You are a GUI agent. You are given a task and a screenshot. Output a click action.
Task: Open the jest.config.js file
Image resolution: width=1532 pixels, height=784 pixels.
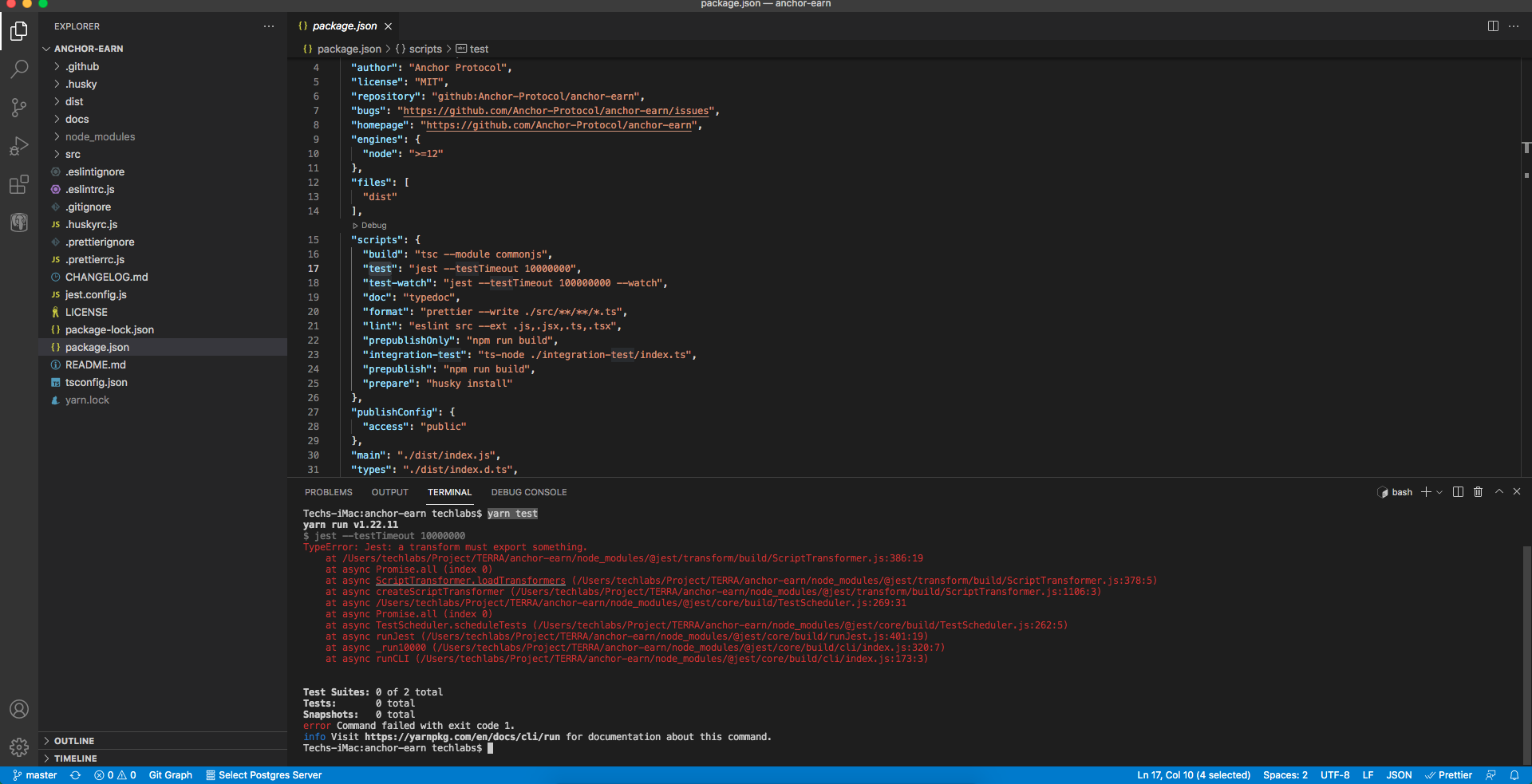[x=163, y=294]
